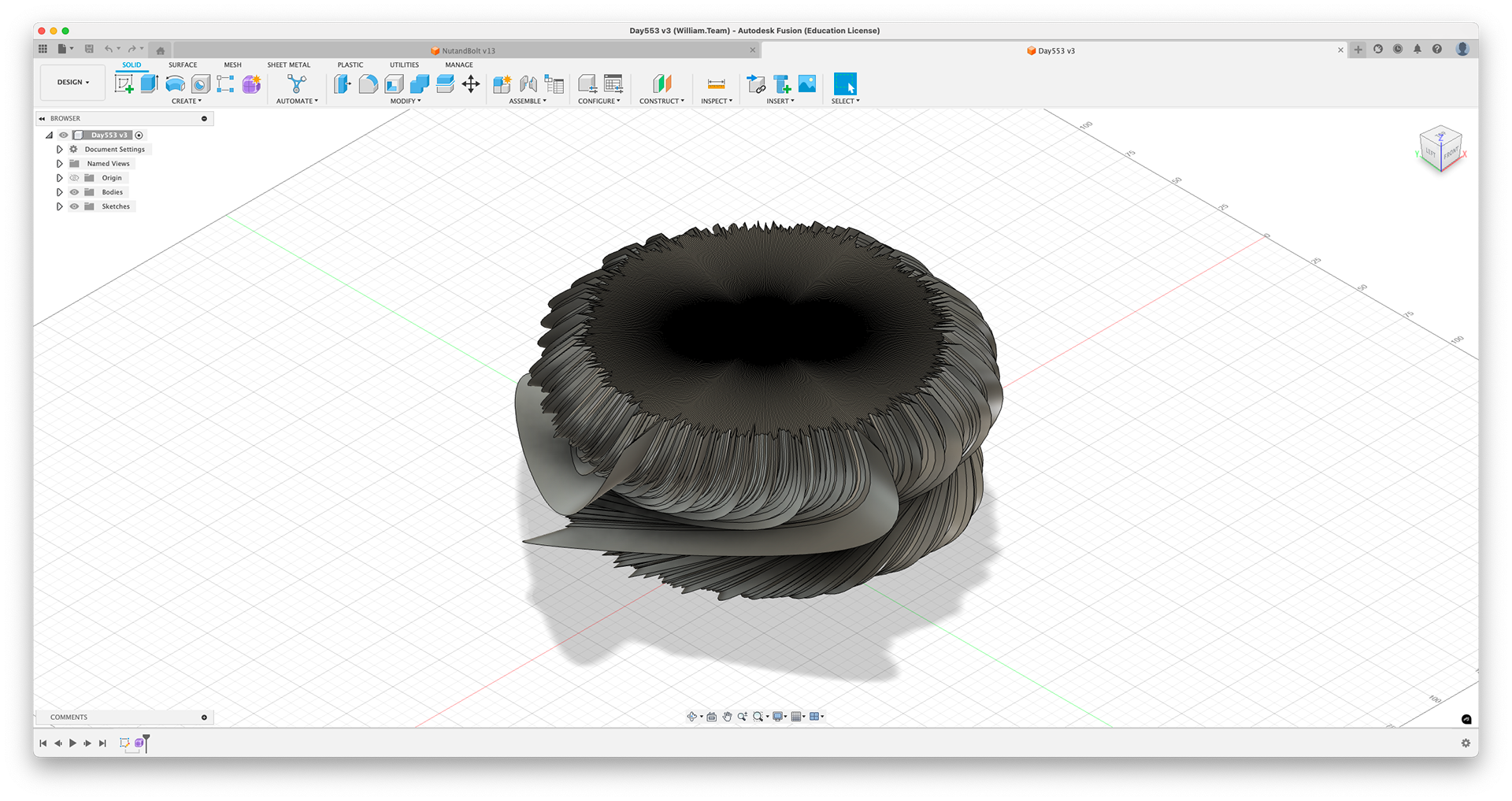The image size is (1512, 801).
Task: Select the Pan hand tool
Action: point(727,717)
